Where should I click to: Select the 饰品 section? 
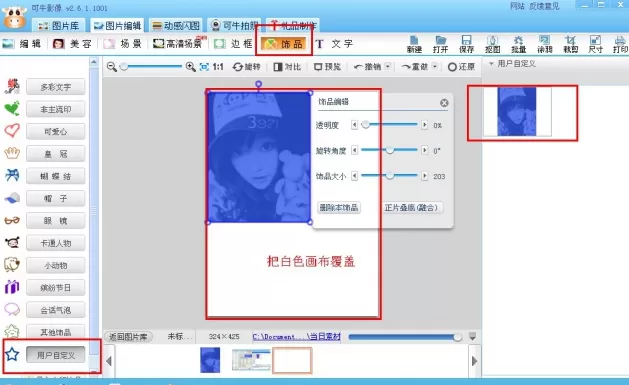[283, 43]
